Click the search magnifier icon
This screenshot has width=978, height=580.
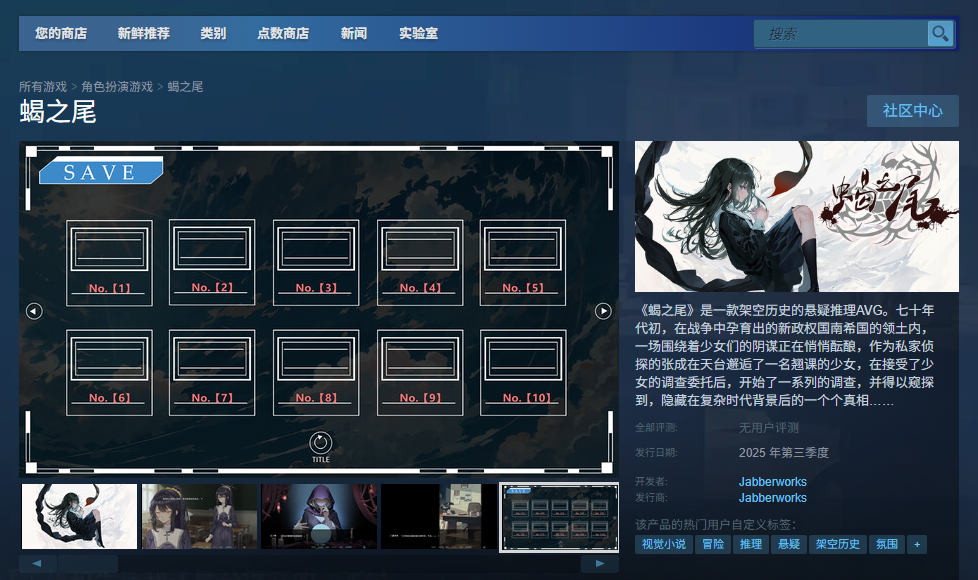point(939,33)
